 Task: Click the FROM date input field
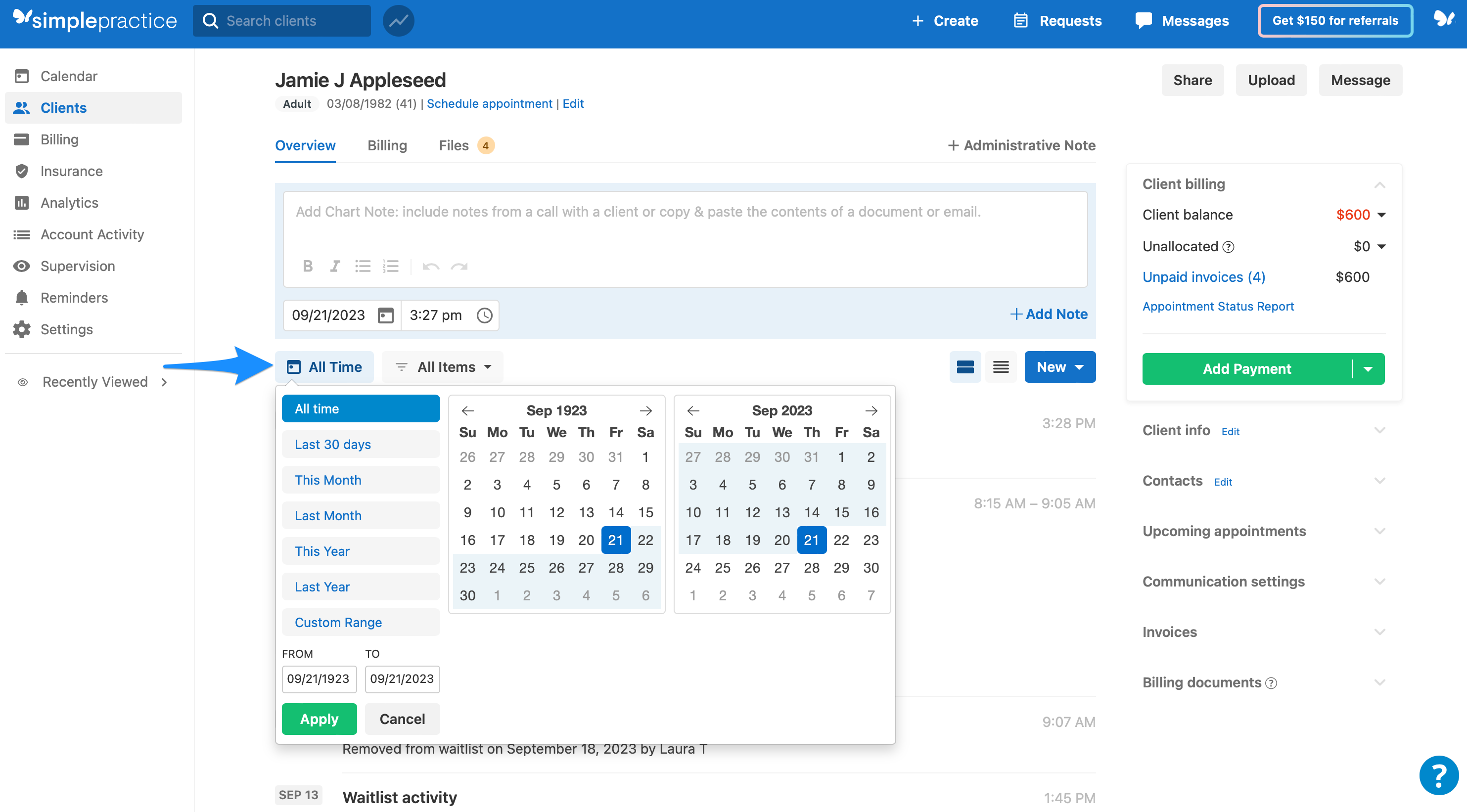[319, 679]
